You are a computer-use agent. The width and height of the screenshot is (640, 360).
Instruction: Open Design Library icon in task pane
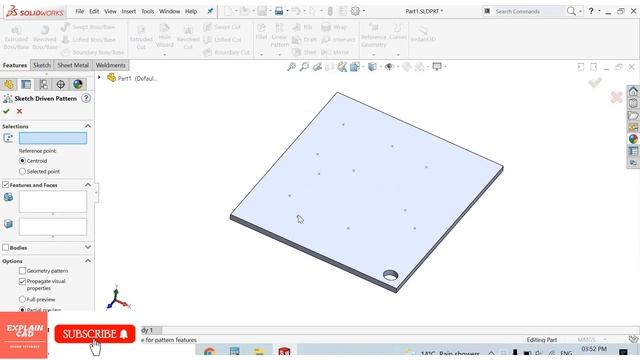[x=633, y=103]
